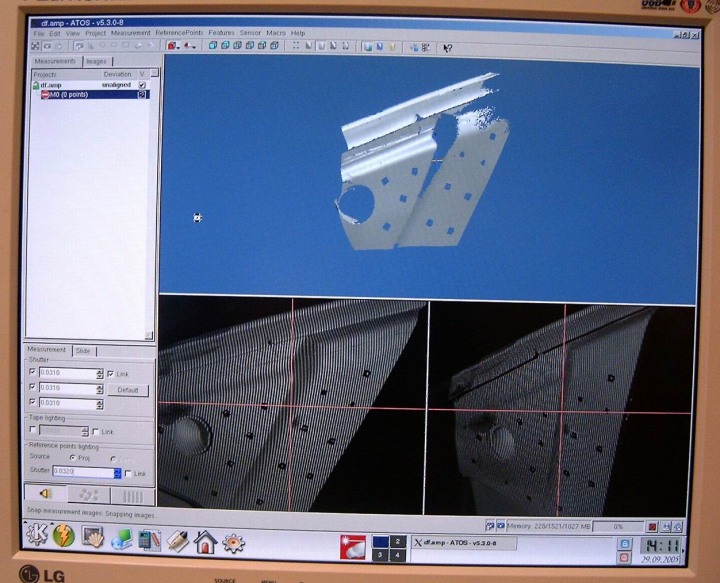This screenshot has width=720, height=583.
Task: Switch to the Images tab
Action: coord(96,62)
